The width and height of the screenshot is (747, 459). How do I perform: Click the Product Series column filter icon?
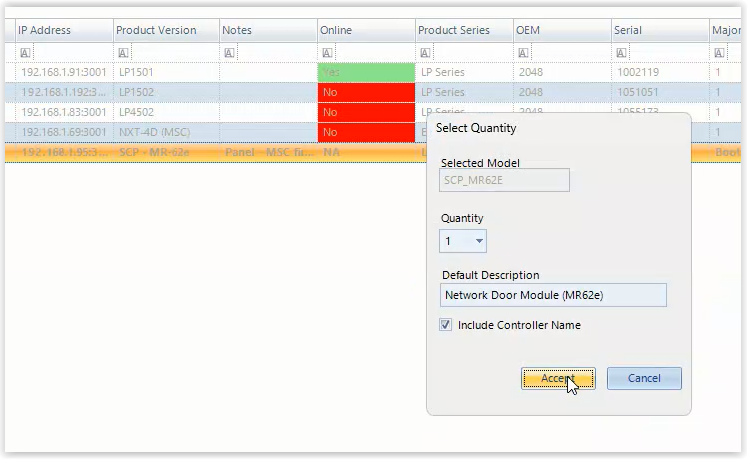click(x=425, y=52)
